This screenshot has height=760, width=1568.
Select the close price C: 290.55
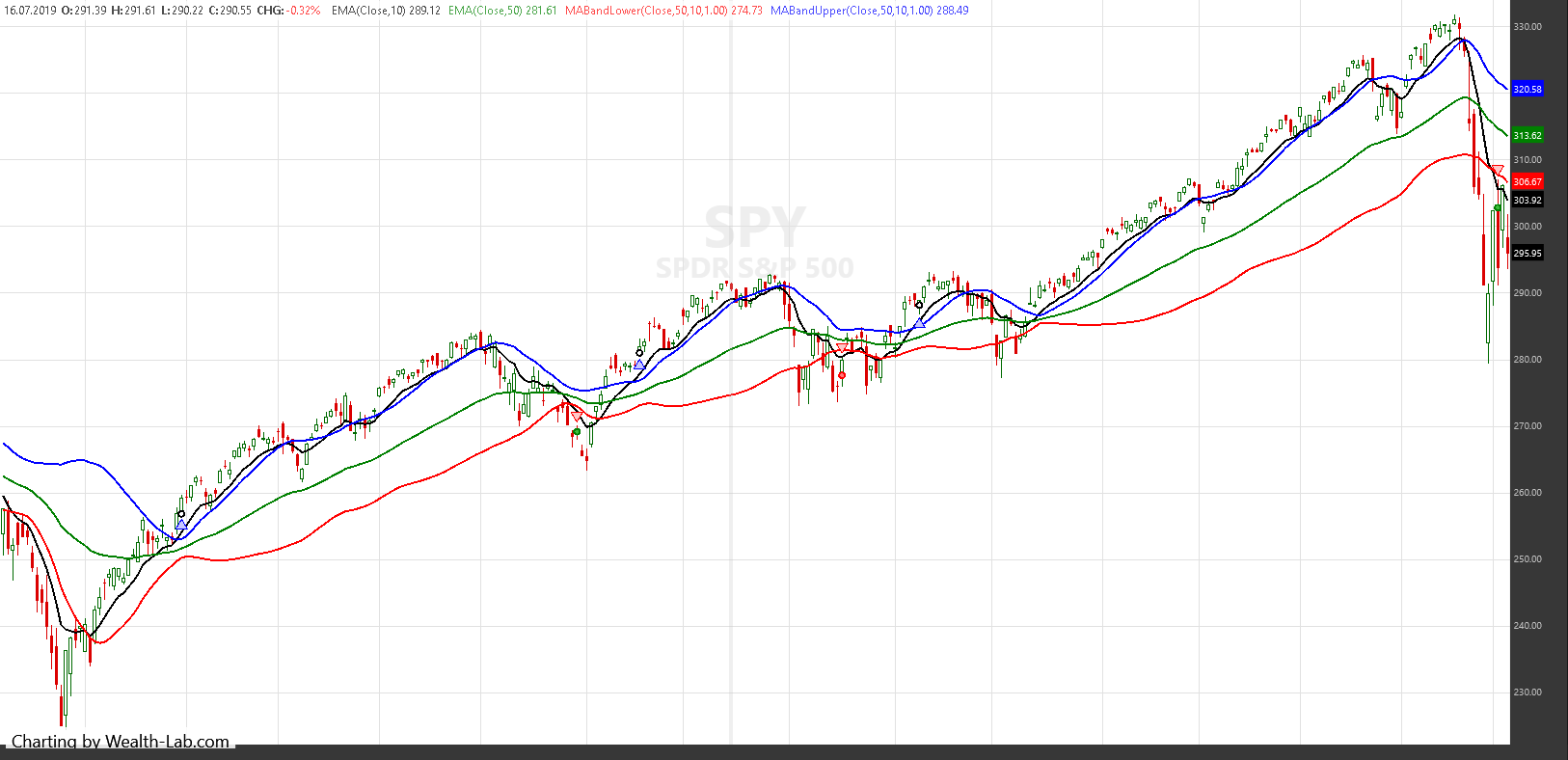point(230,11)
